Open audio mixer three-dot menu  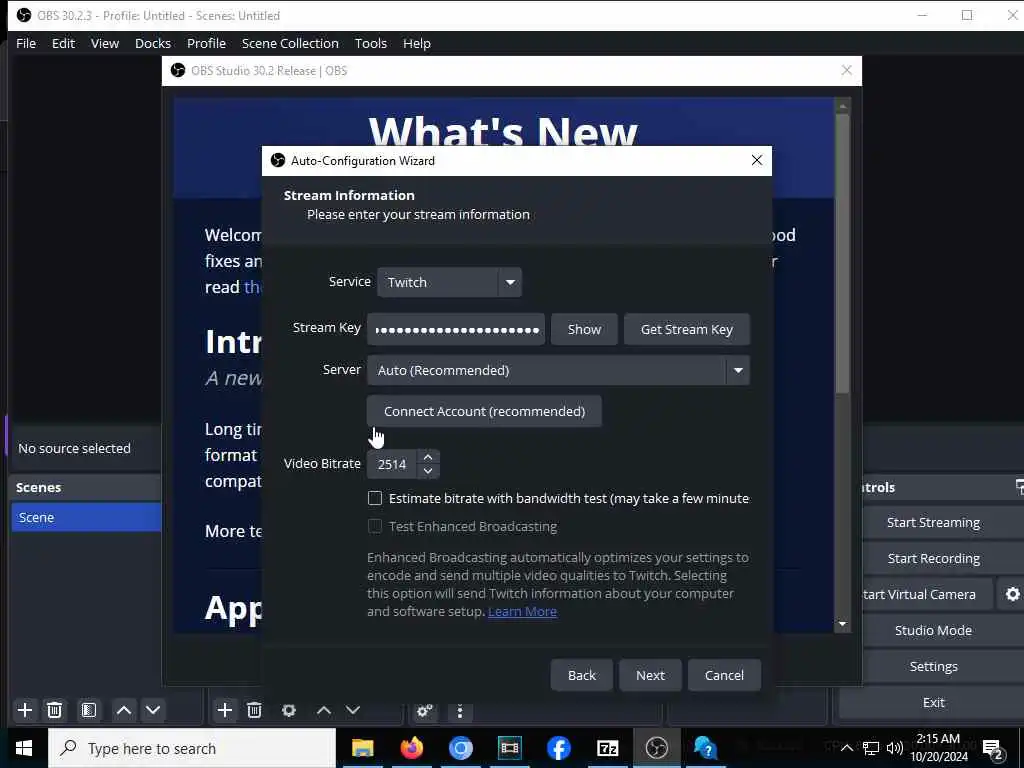point(460,711)
